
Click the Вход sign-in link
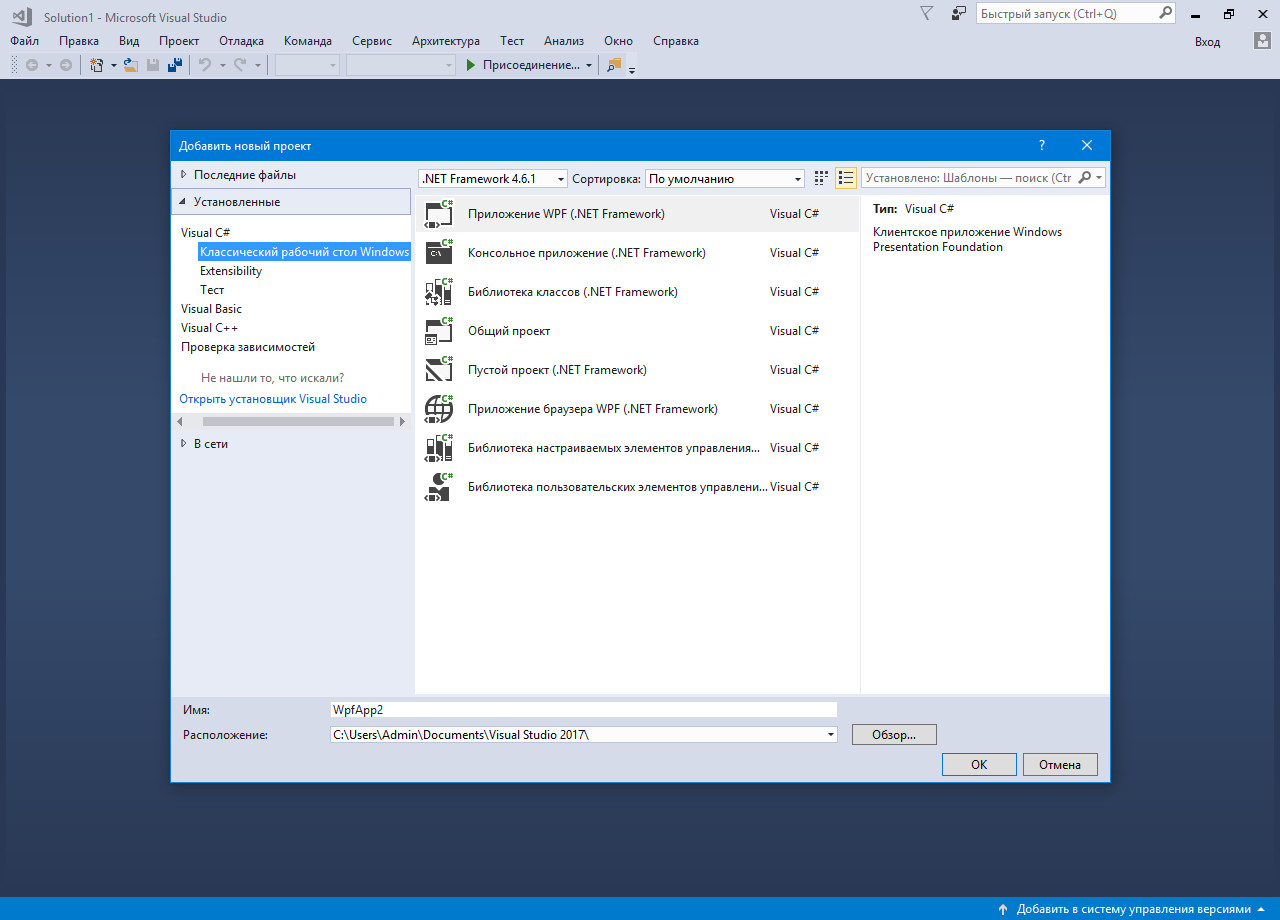[1207, 41]
